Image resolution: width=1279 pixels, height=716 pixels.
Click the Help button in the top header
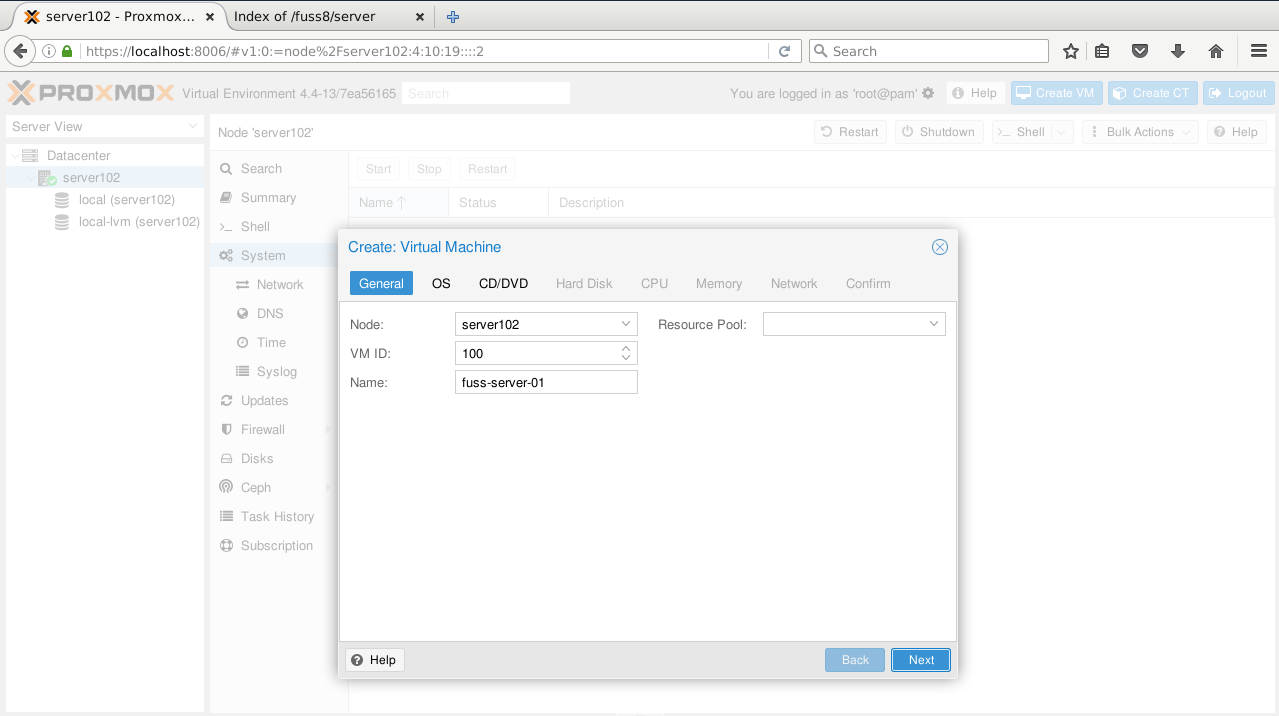(x=975, y=93)
